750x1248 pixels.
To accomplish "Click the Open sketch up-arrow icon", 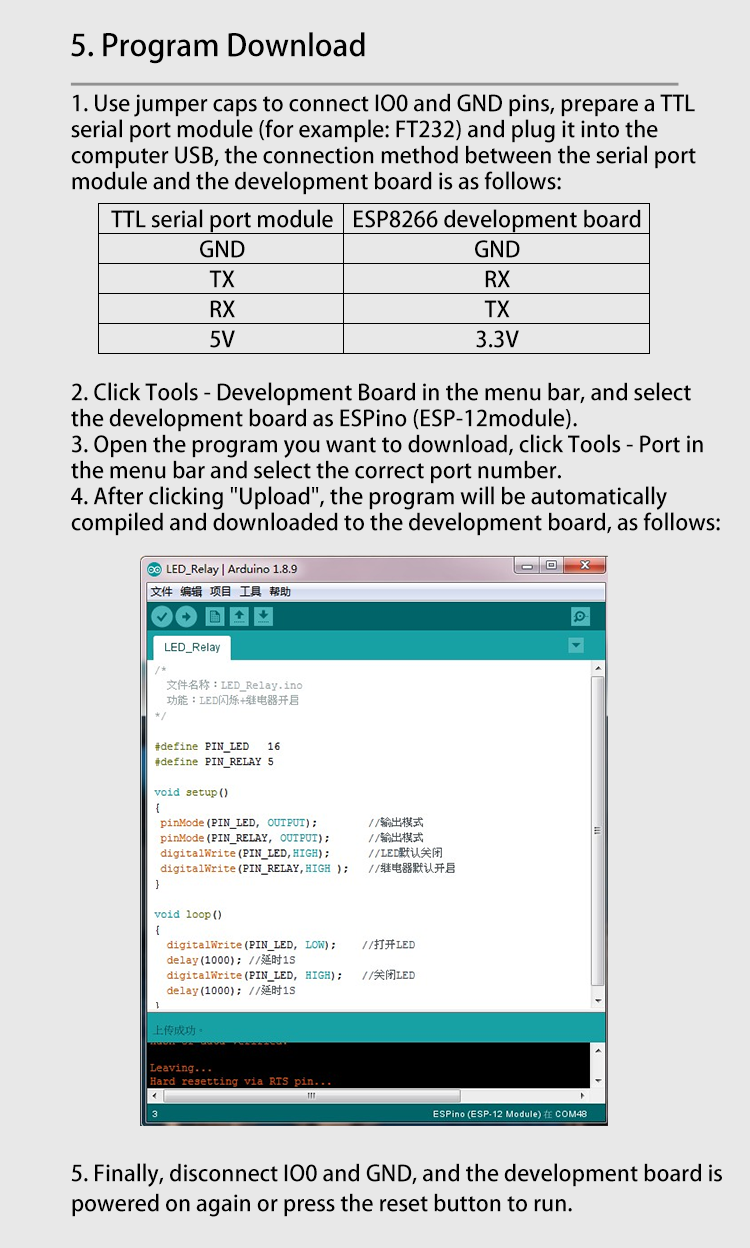I will [x=239, y=617].
